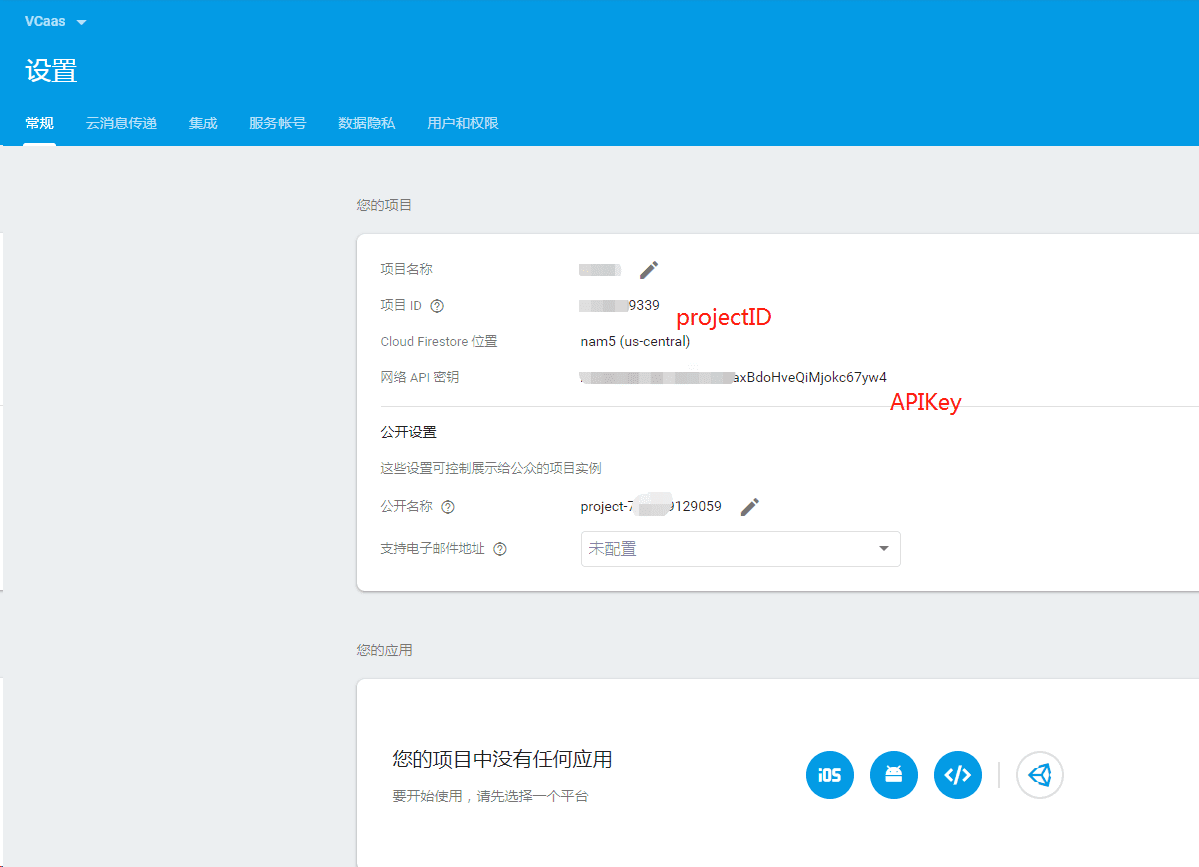Add a Unity app to the project
This screenshot has height=867, width=1199.
[1039, 775]
